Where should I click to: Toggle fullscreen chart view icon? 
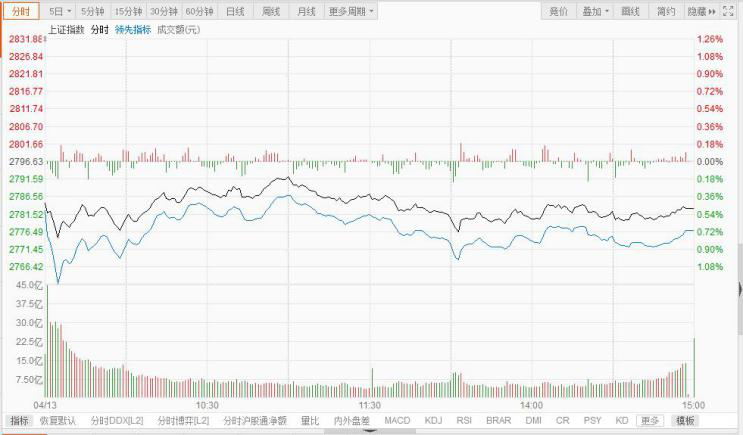[728, 11]
